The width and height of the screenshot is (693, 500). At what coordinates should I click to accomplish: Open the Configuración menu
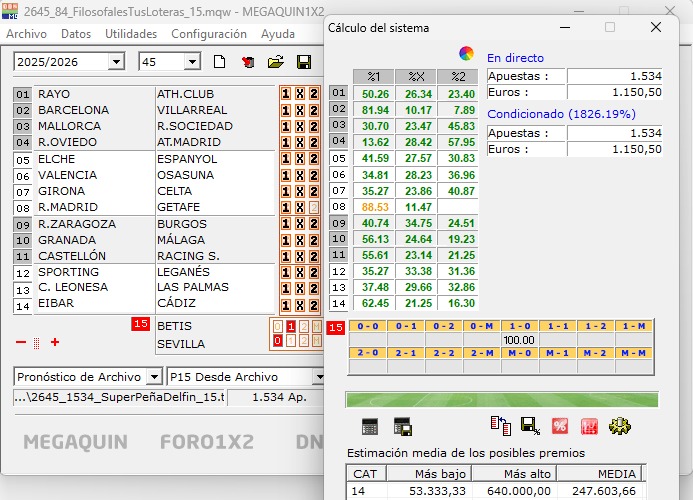pyautogui.click(x=209, y=33)
